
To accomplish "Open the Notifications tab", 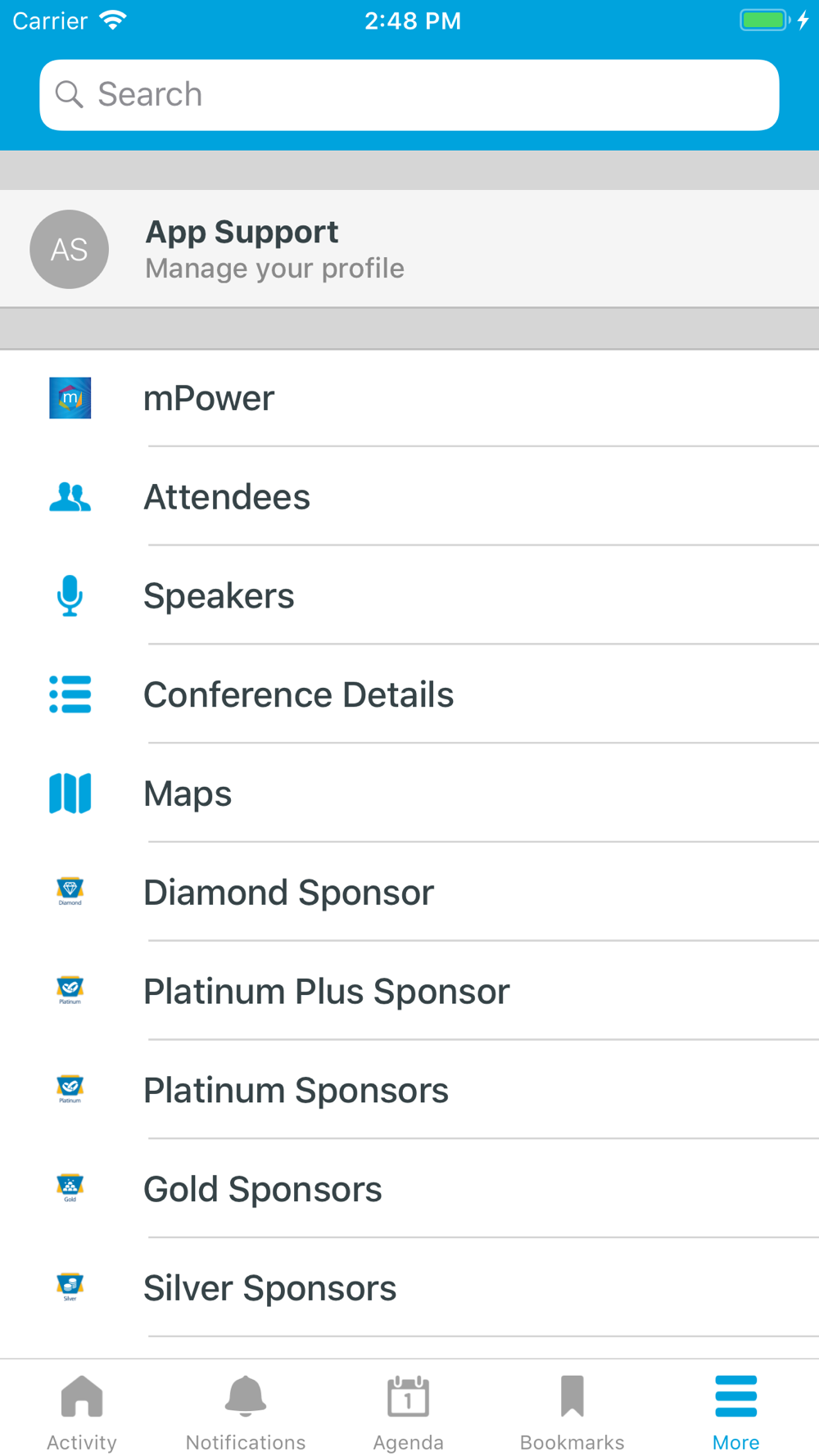I will click(x=246, y=1413).
